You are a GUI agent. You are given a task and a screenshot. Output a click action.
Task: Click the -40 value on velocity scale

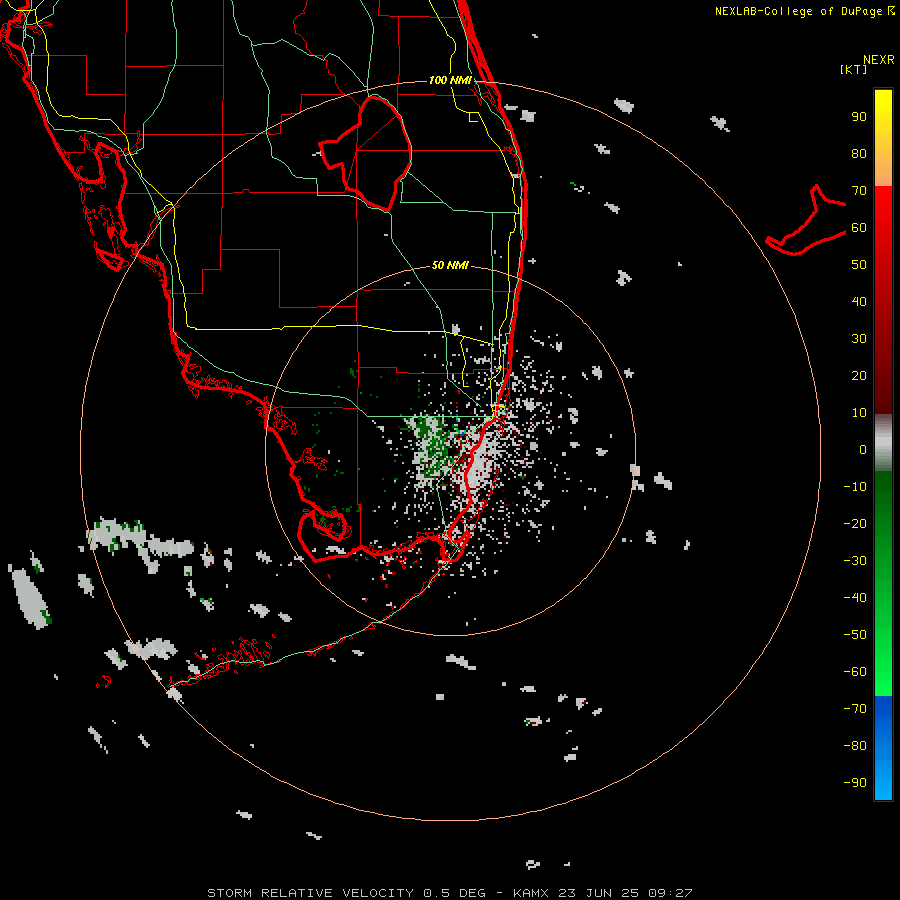point(855,598)
